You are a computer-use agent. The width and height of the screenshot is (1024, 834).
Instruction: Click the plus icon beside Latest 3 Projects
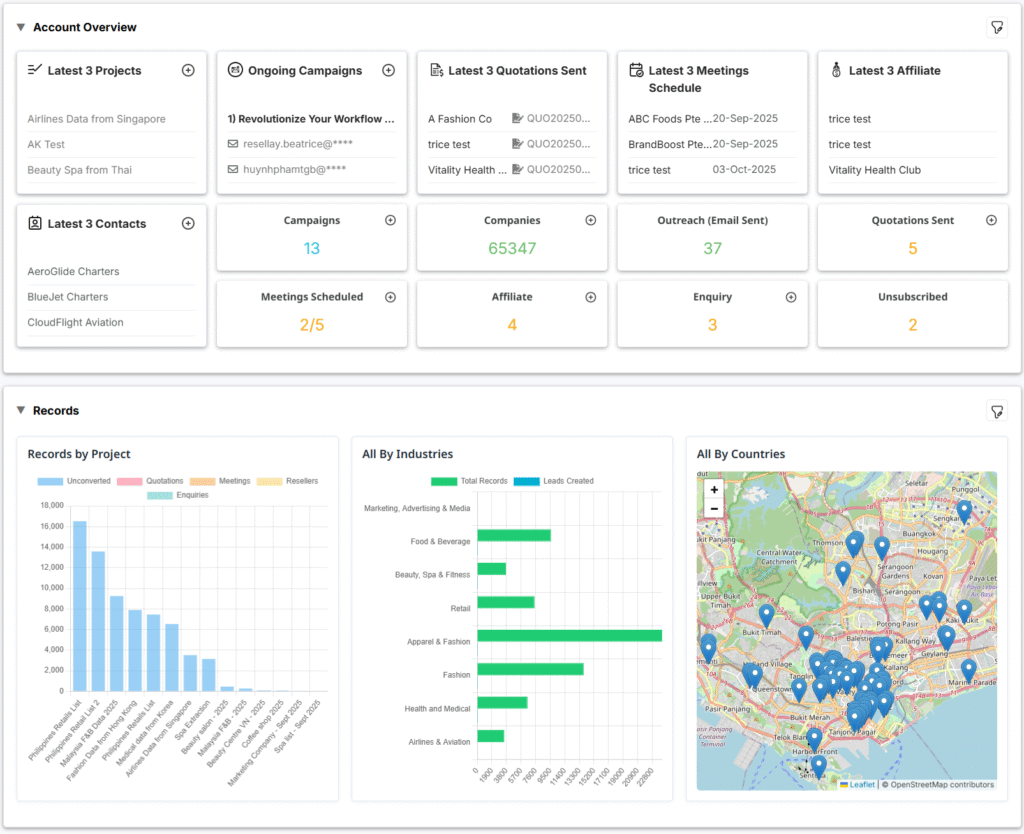click(x=188, y=70)
